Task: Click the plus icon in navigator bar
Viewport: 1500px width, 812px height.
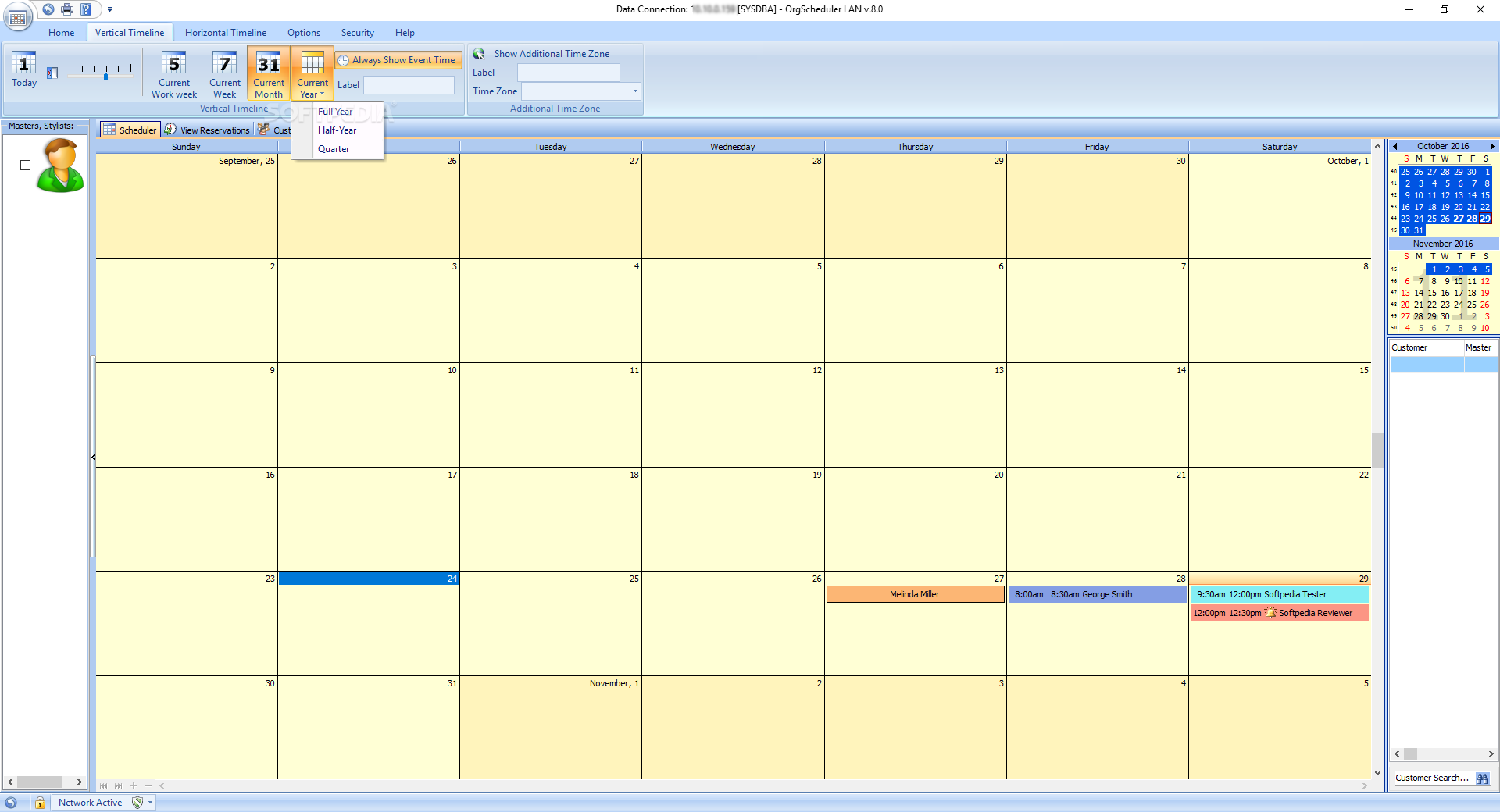Action: point(133,785)
